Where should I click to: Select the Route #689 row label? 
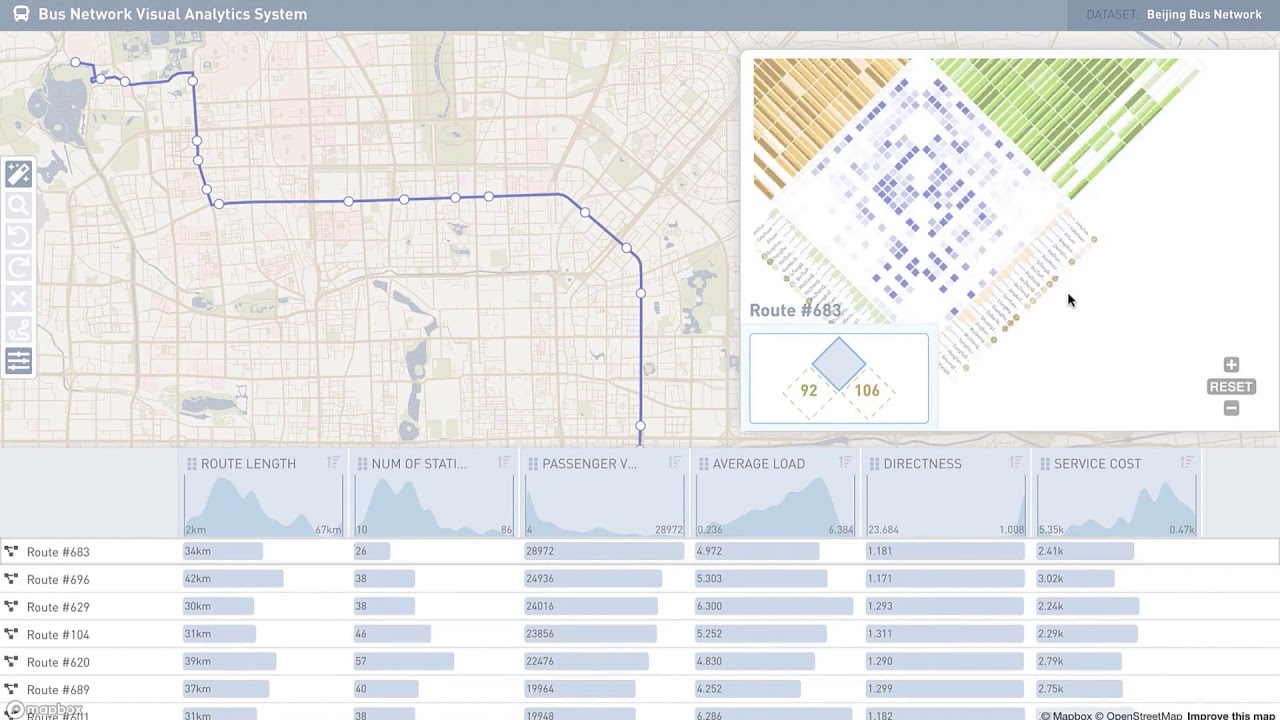(x=58, y=689)
